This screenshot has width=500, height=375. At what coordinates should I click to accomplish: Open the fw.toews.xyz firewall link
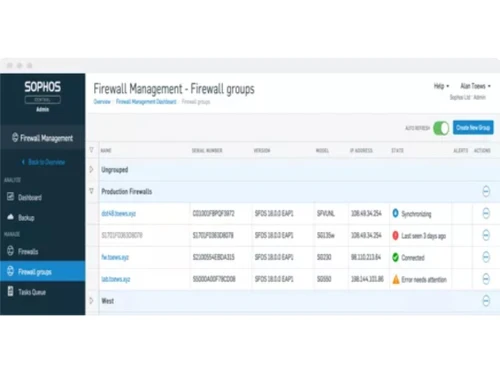point(115,257)
